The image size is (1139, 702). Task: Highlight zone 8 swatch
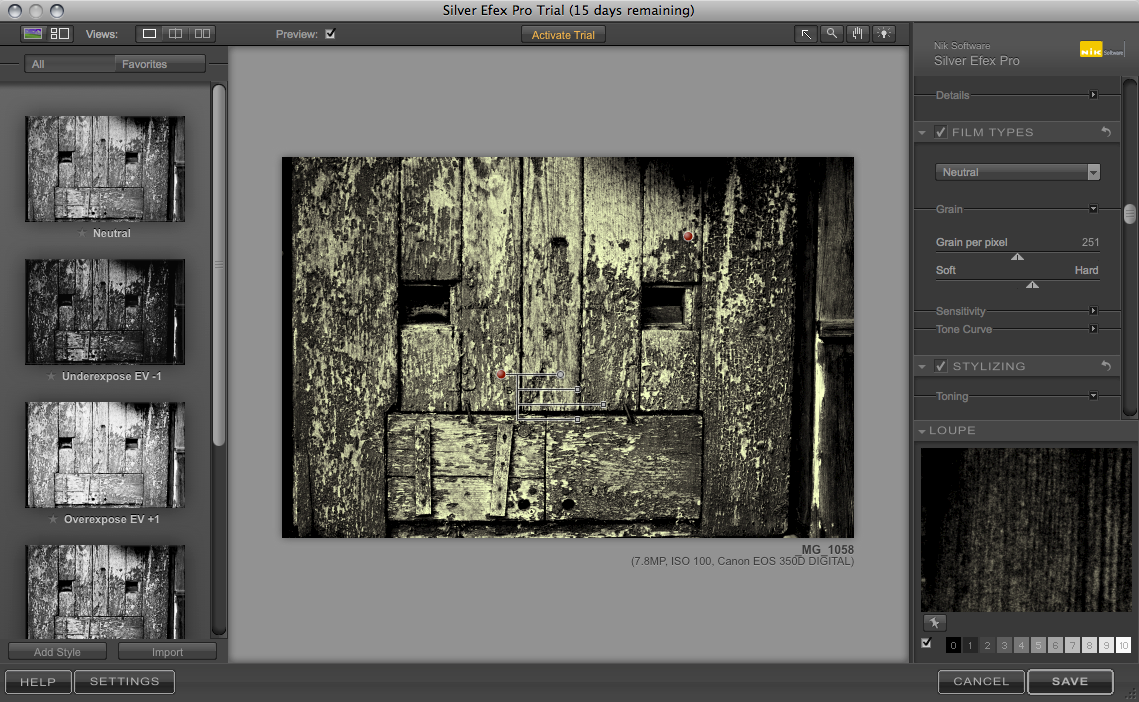tap(1089, 645)
